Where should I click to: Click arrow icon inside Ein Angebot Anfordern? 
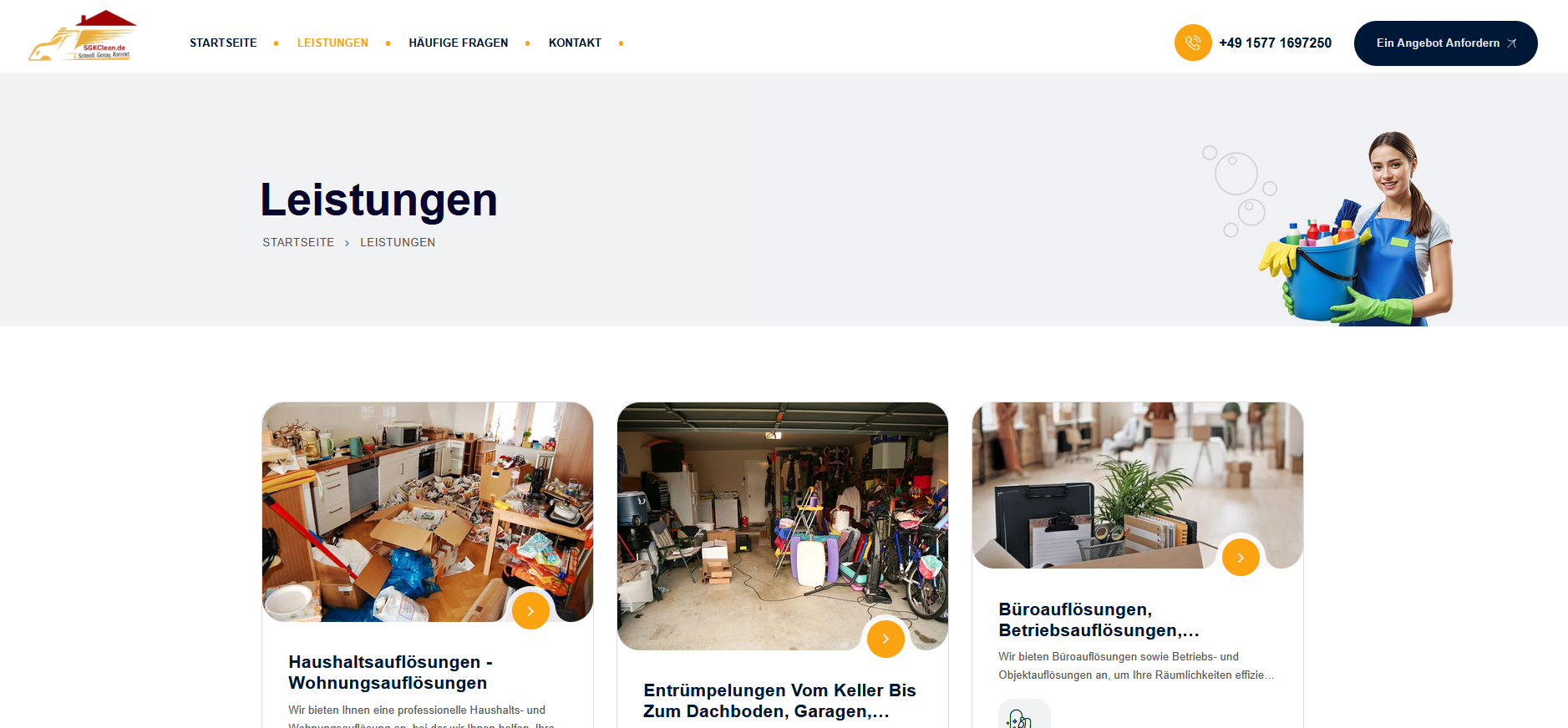(1511, 43)
